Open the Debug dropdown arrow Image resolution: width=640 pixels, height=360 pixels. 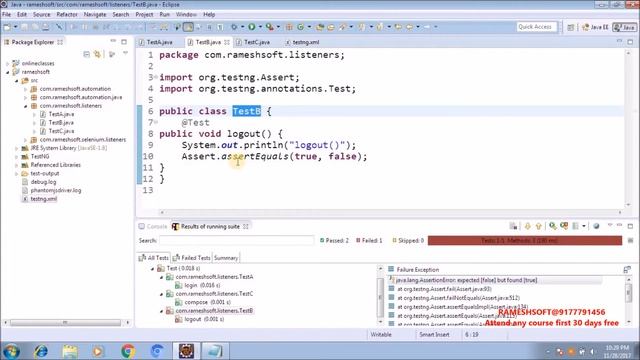[242, 27]
